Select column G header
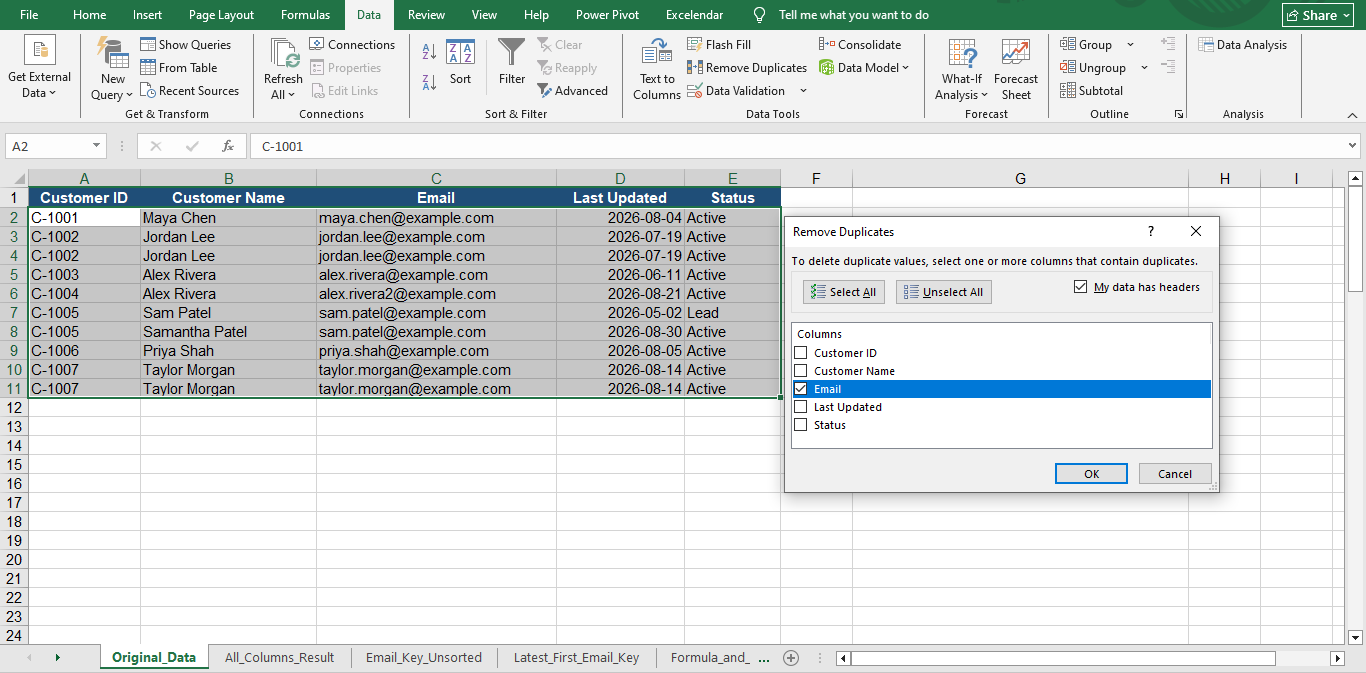The image size is (1366, 673). point(1020,179)
